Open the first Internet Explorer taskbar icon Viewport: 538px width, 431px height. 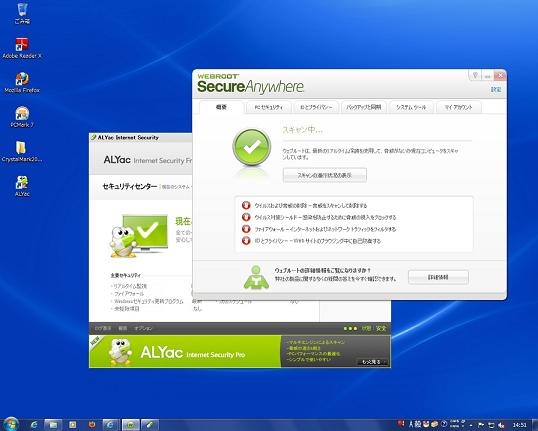[34, 424]
